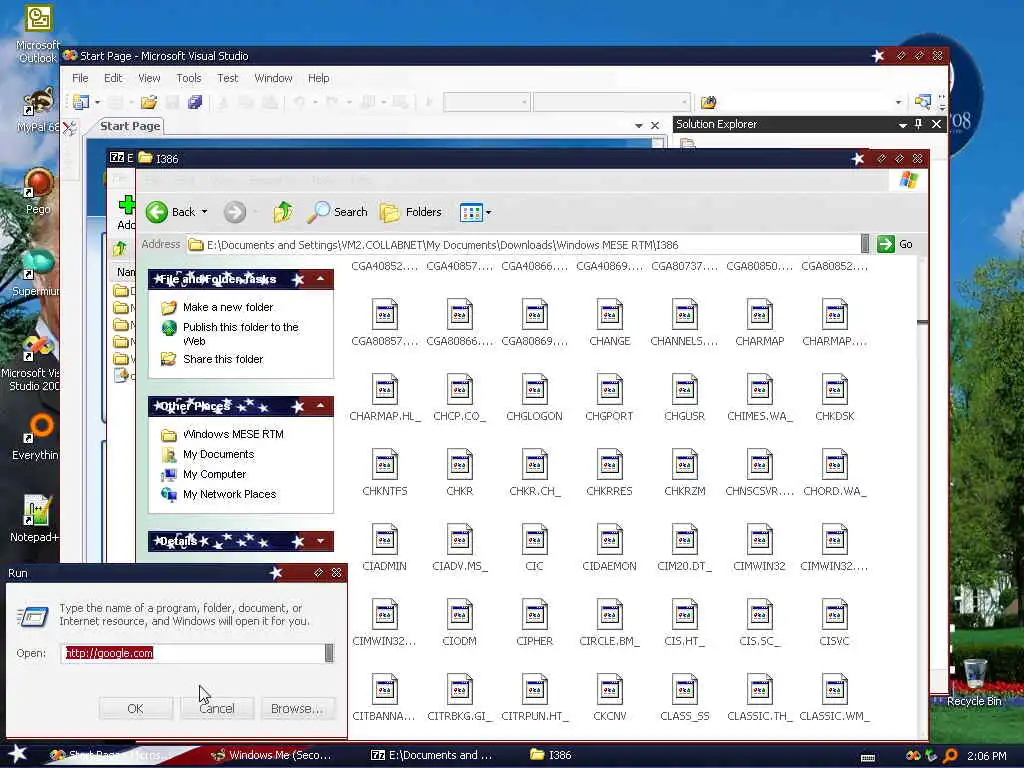Click the Explorer file list scrollbar thumb
The width and height of the screenshot is (1024, 768).
click(x=922, y=322)
